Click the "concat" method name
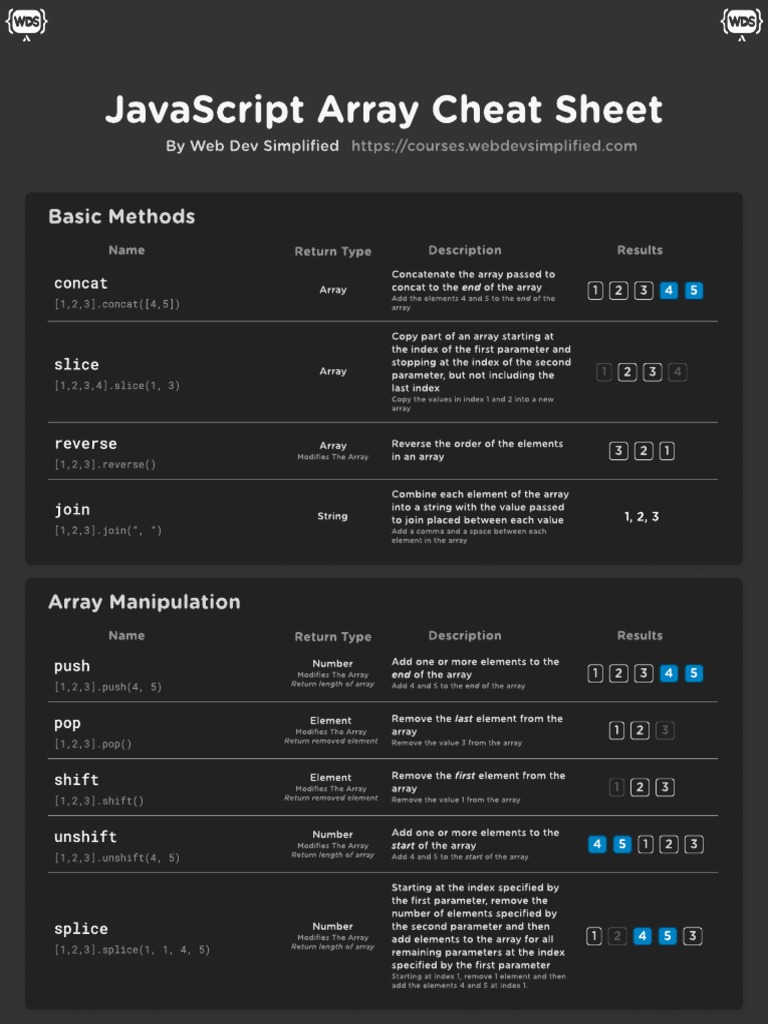 pos(81,283)
